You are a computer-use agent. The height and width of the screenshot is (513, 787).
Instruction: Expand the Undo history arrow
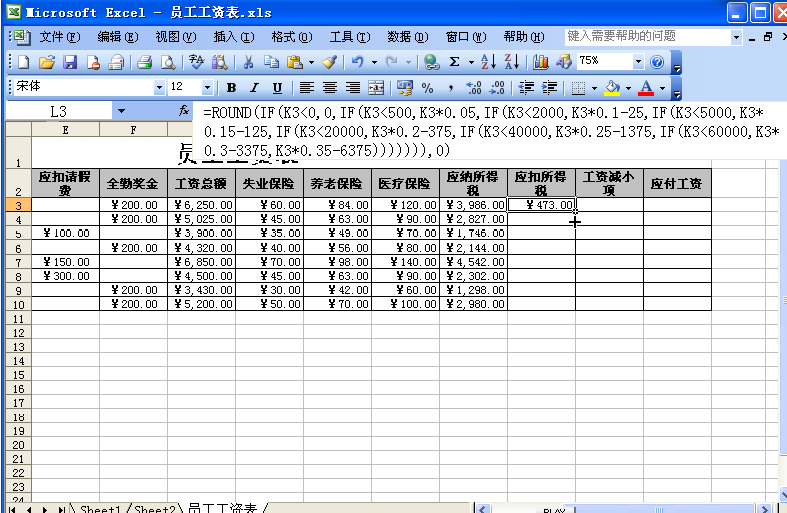click(x=374, y=63)
